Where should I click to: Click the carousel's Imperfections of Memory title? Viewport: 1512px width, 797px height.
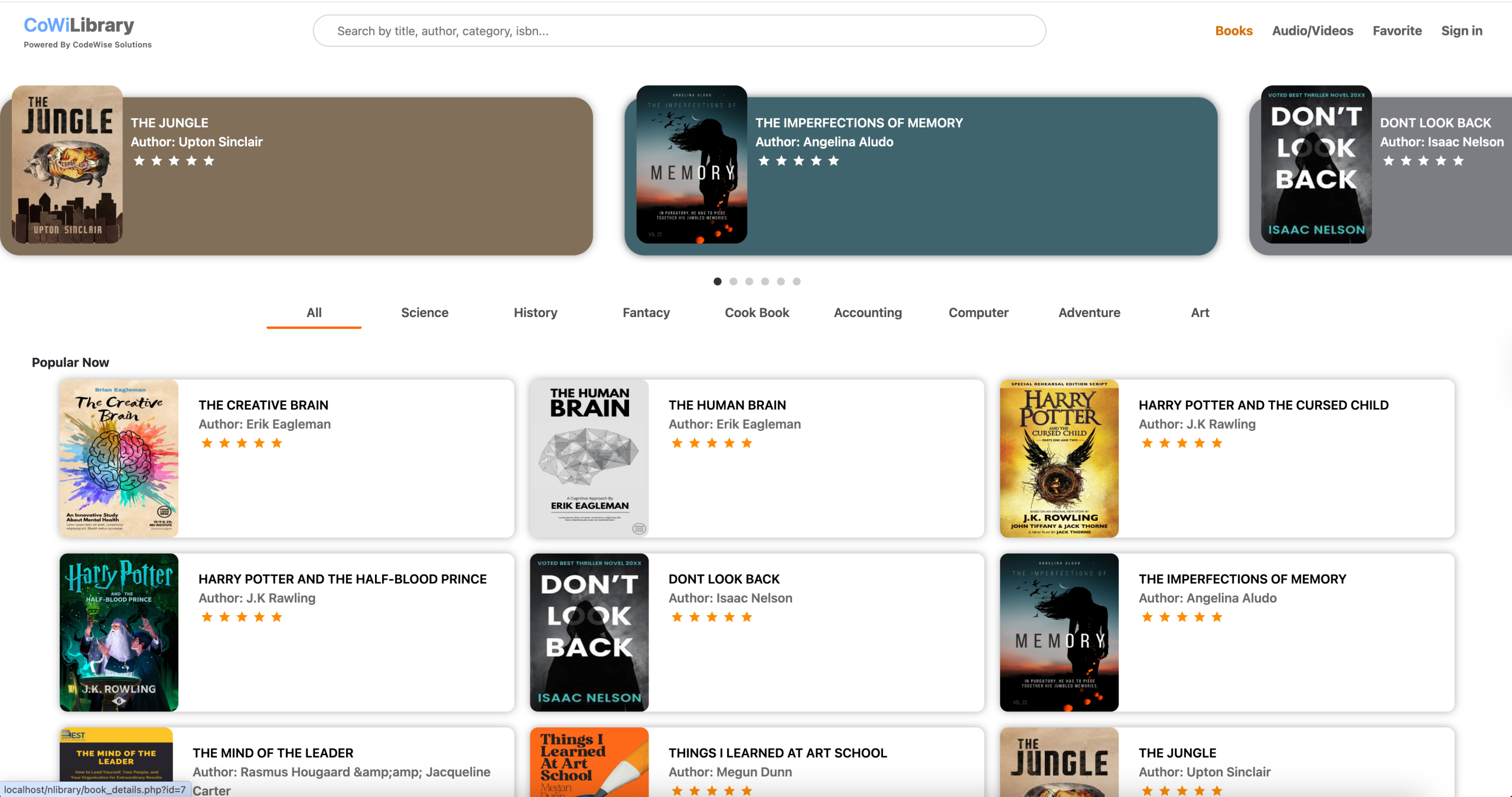pyautogui.click(x=859, y=123)
